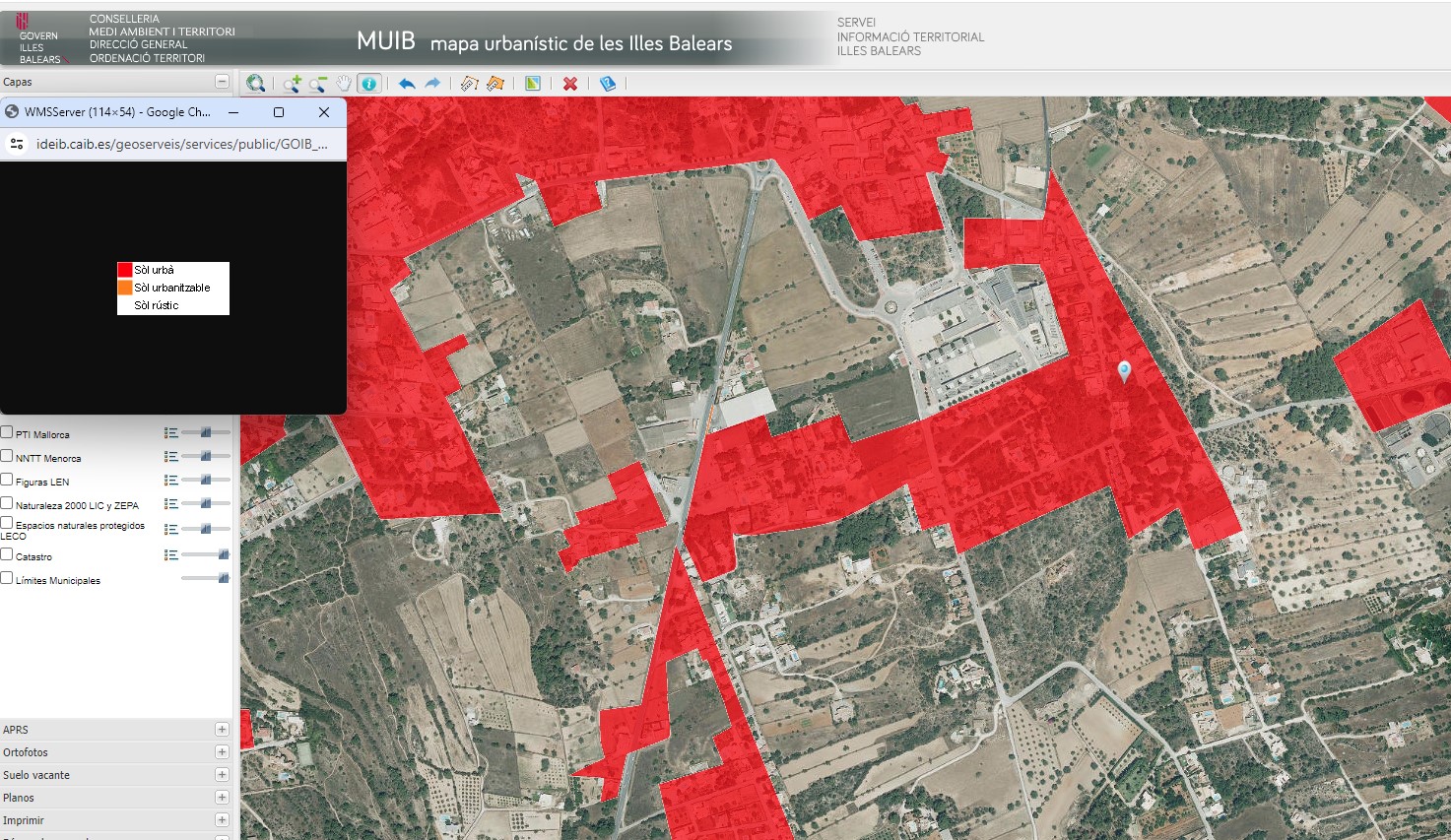The width and height of the screenshot is (1451, 840).
Task: Click the popup URL address field
Action: pyautogui.click(x=182, y=144)
